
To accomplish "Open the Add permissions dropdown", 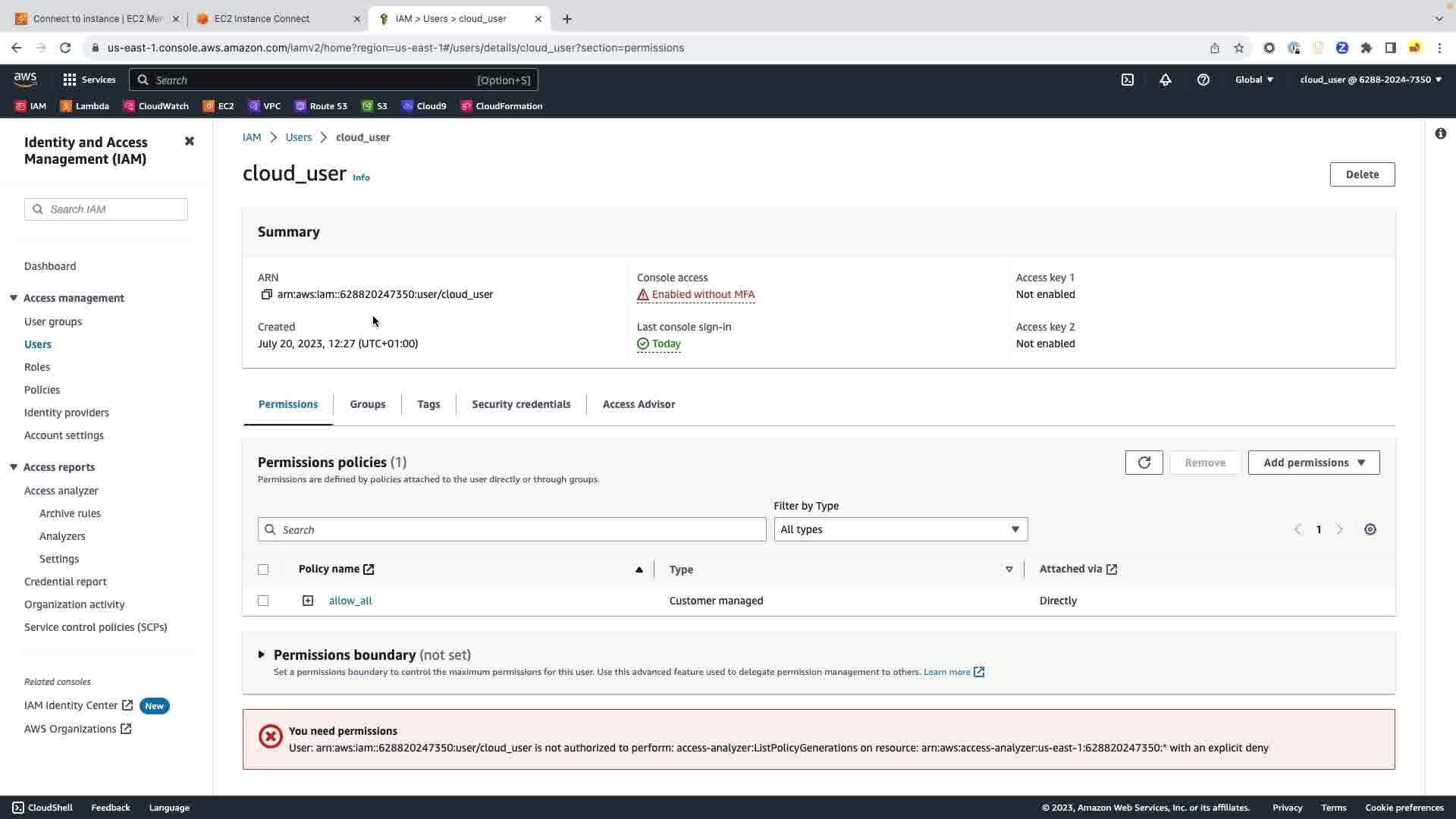I will (1313, 463).
